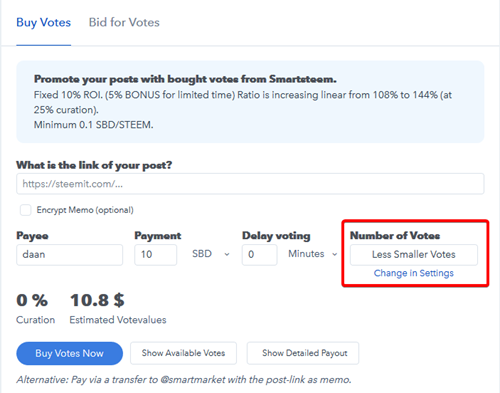Screen dimensions: 500x393
Task: Open the Bid for Votes tab
Action: pyautogui.click(x=124, y=23)
